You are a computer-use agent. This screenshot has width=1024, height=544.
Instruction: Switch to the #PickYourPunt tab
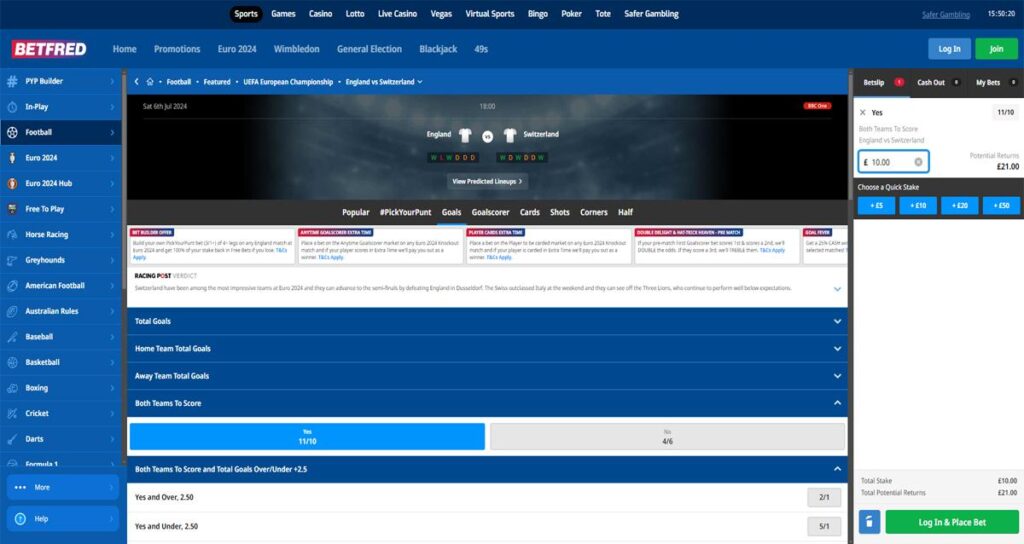point(406,212)
